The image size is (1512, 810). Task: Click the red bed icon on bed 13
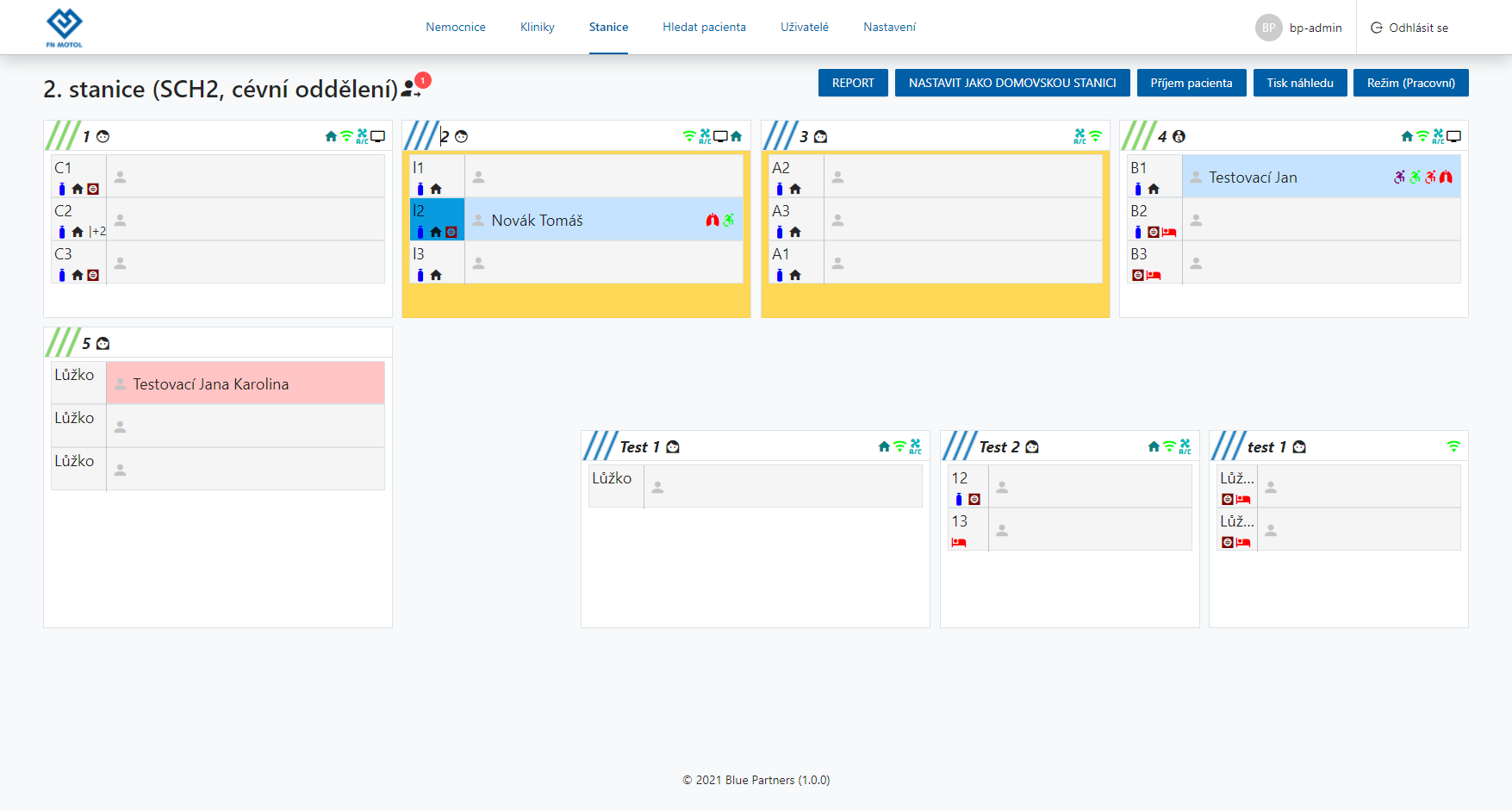coord(959,542)
